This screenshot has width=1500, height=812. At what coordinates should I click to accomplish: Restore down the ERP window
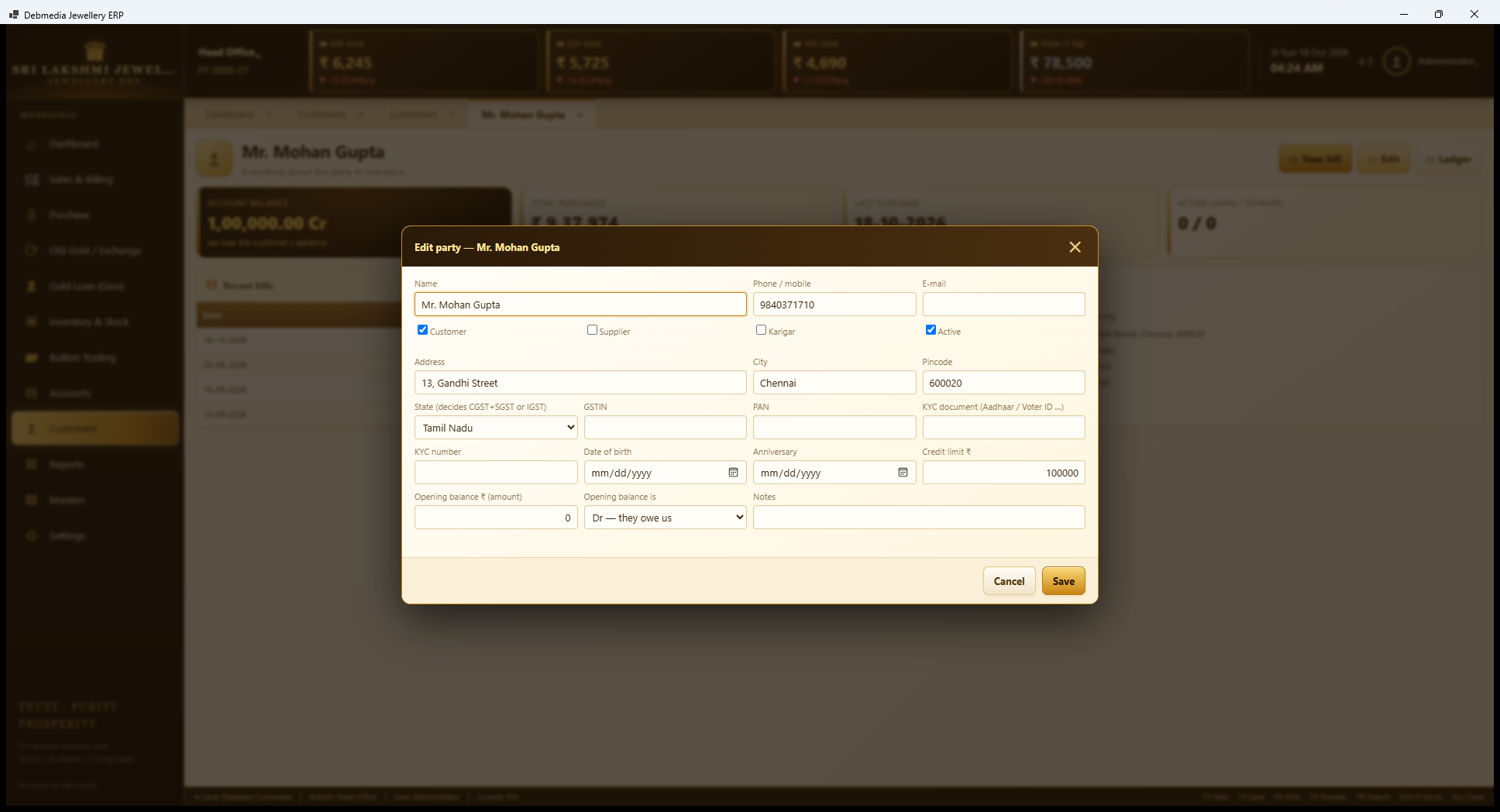[x=1439, y=14]
